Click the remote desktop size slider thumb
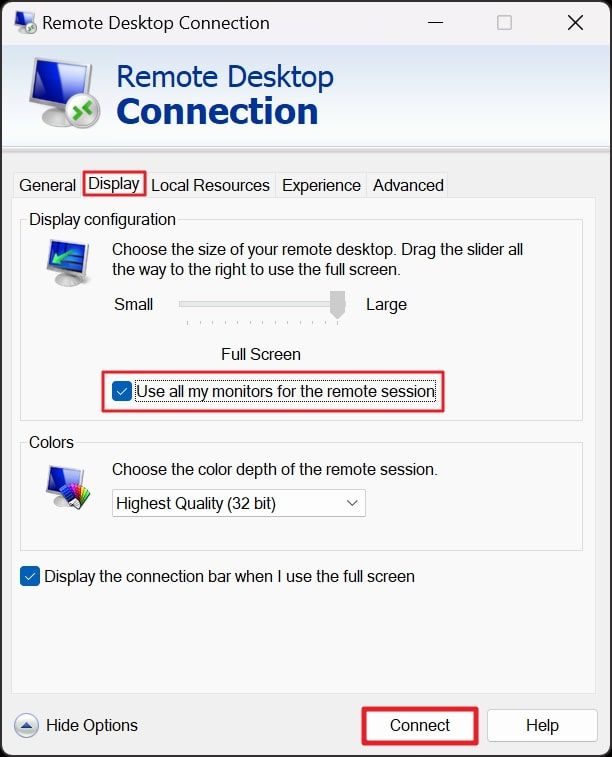Viewport: 612px width, 757px height. 337,304
